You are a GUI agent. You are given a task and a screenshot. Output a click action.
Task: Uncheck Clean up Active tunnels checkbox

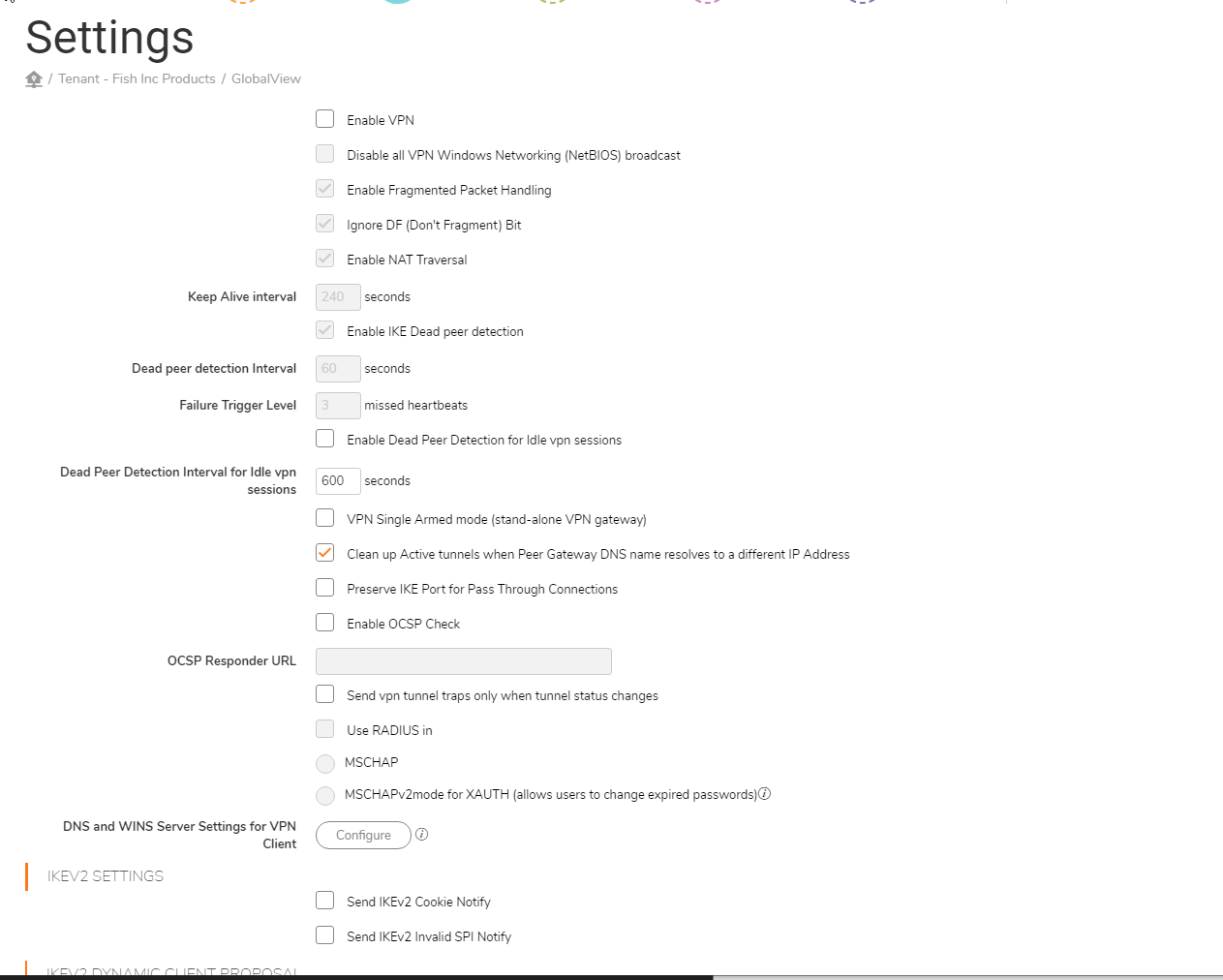point(325,553)
